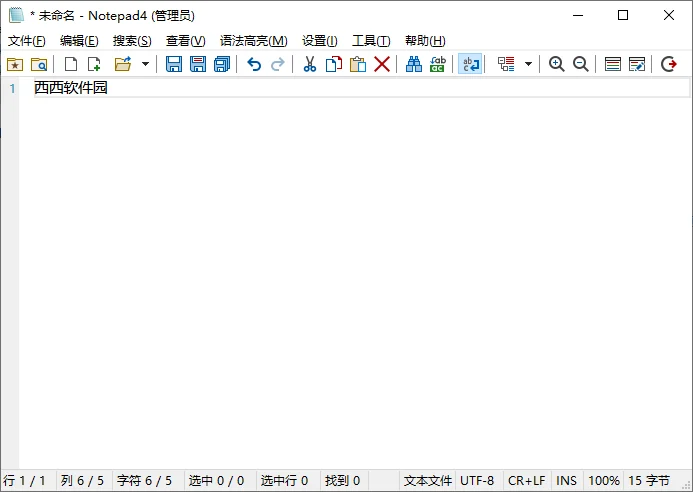
Task: Click 15 字节 file size in status bar
Action: coord(649,481)
